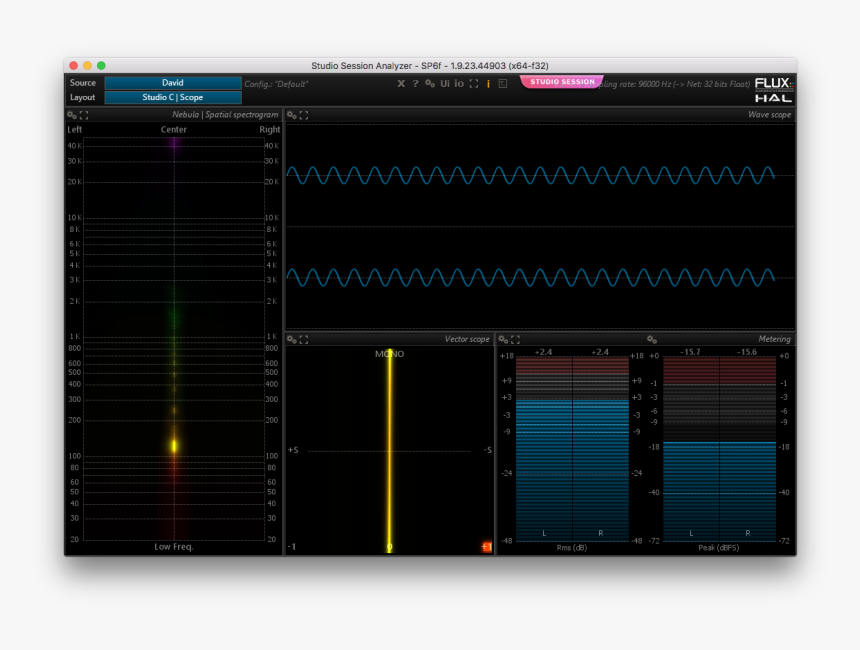This screenshot has height=650, width=860.
Task: Expand the Wave scope panel to fullscreen
Action: click(304, 115)
